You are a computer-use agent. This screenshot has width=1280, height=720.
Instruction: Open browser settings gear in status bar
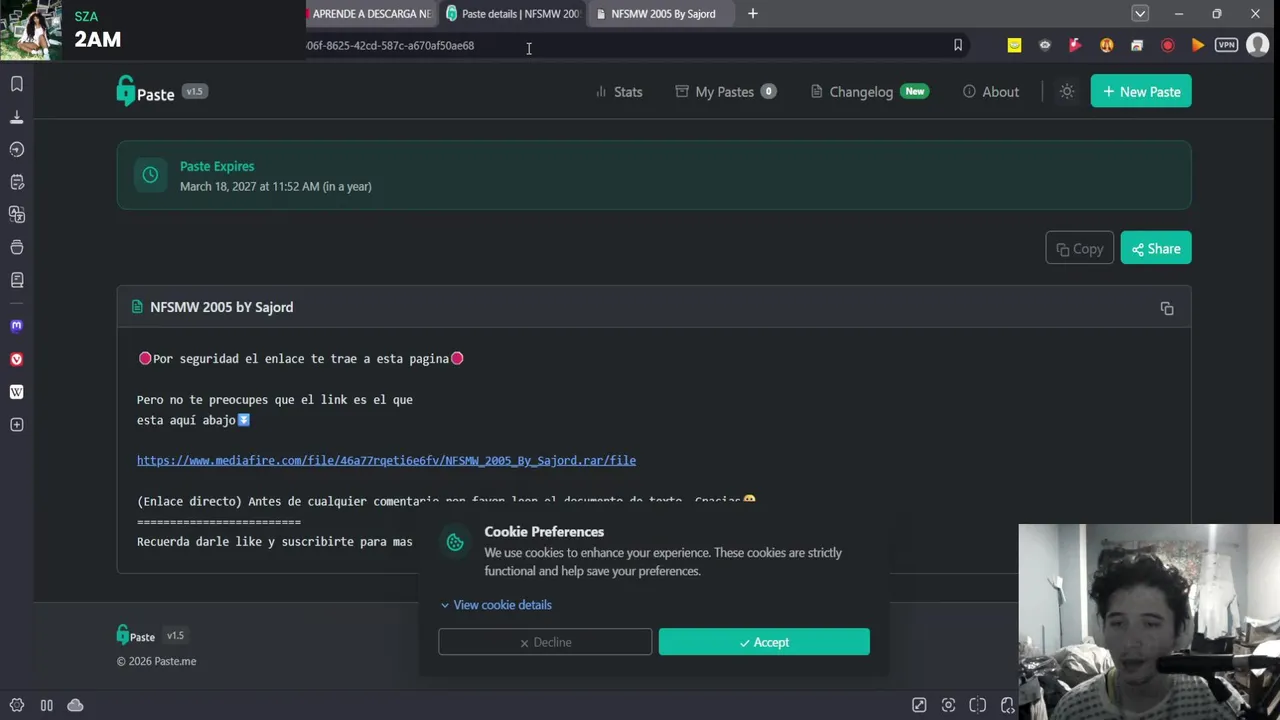(x=16, y=705)
